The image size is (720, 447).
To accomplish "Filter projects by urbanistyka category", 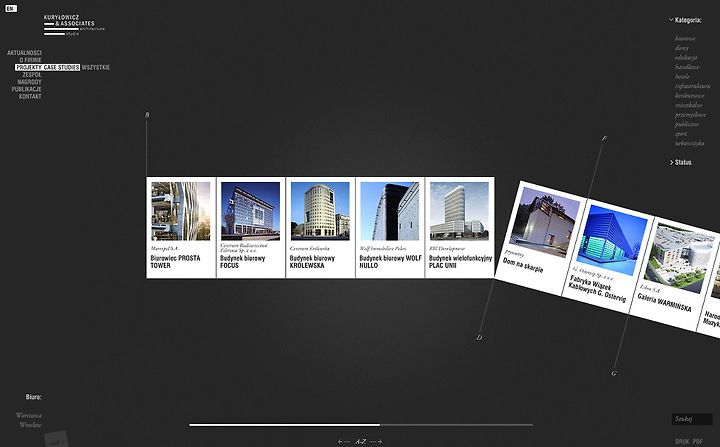I will [689, 143].
